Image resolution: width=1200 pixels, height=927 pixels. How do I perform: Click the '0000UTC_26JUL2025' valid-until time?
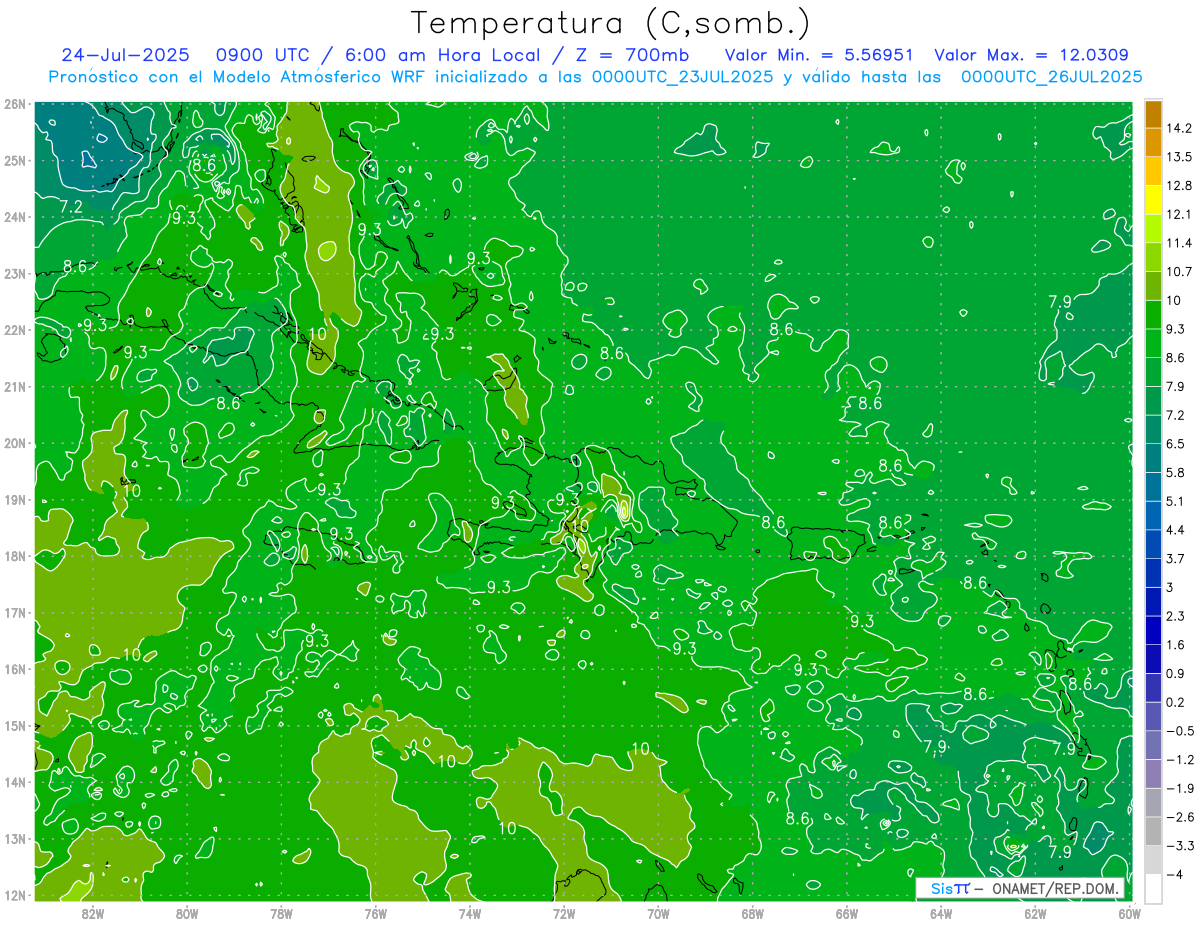(x=1051, y=76)
